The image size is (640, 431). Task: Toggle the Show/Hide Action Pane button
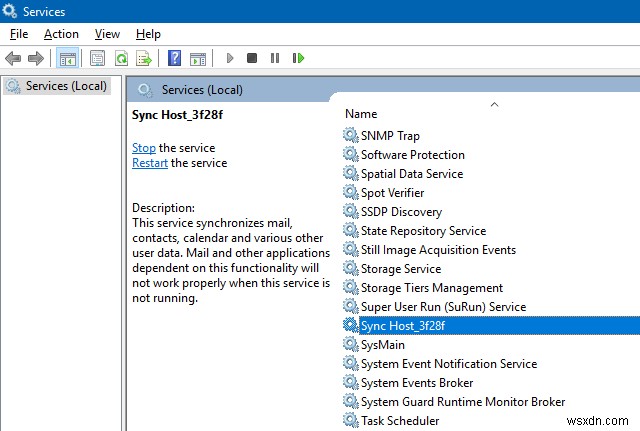197,58
